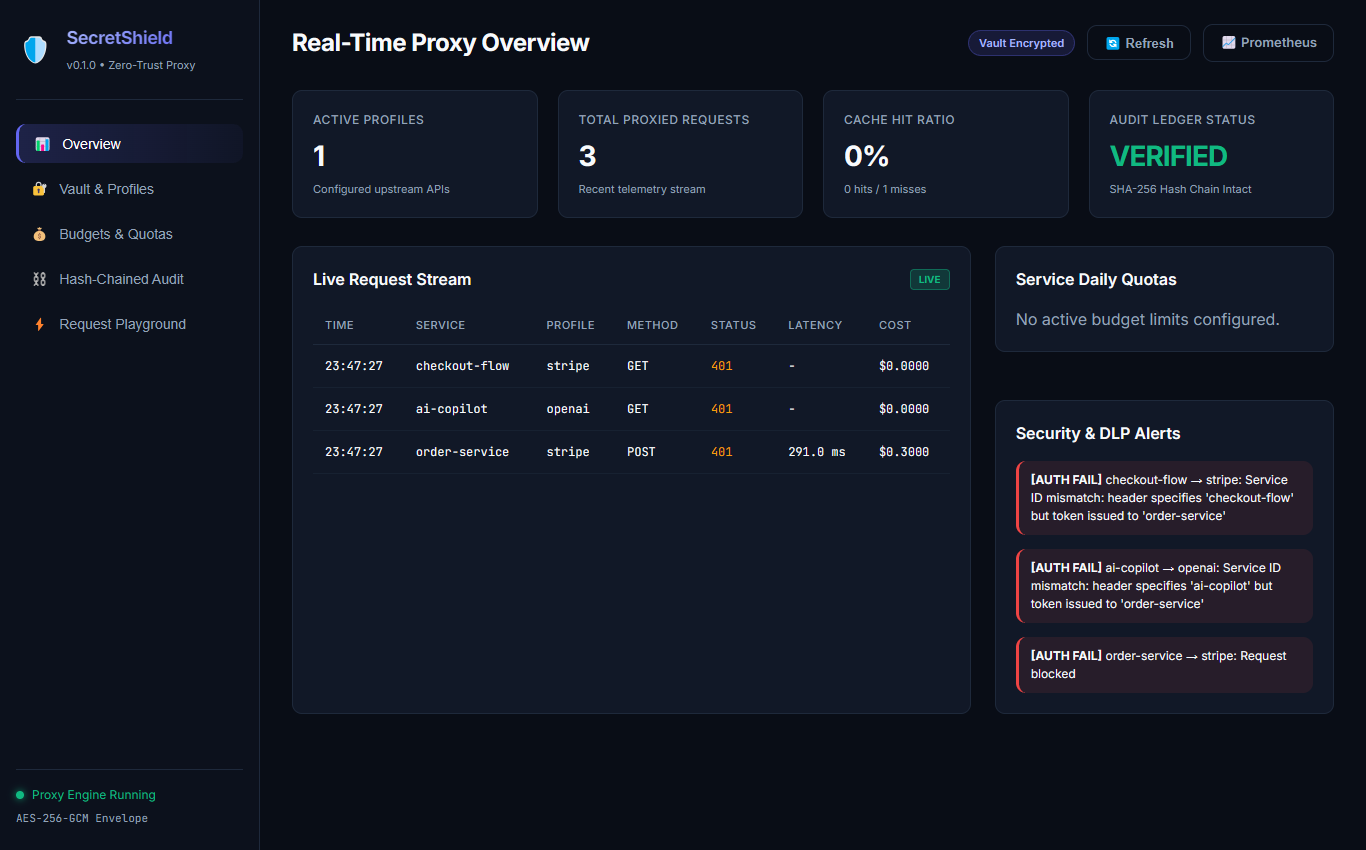Image resolution: width=1366 pixels, height=850 pixels.
Task: Click the Live Request Stream heading
Action: pos(392,280)
